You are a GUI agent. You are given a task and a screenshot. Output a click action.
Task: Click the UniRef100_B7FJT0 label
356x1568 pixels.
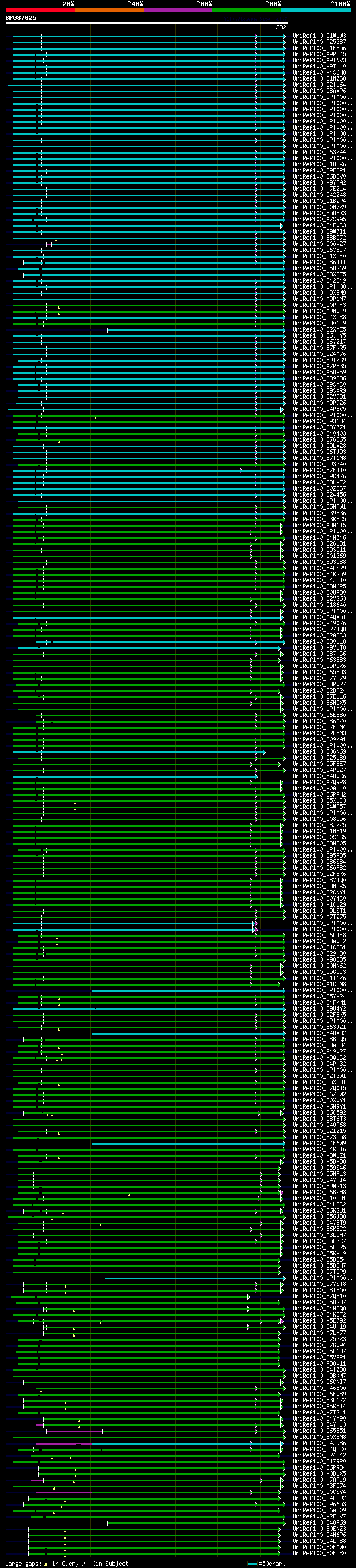pos(319,470)
